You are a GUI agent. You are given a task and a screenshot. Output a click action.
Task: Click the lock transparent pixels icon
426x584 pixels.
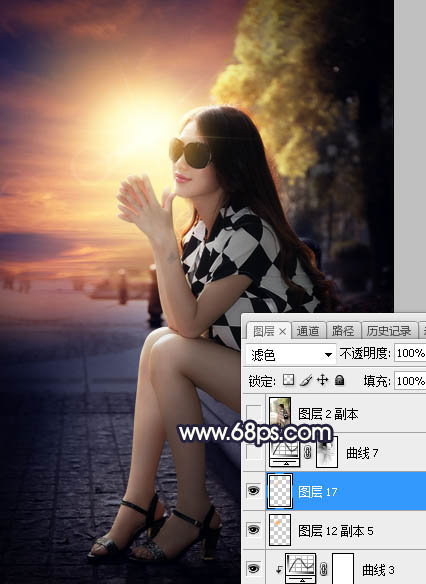pos(289,380)
